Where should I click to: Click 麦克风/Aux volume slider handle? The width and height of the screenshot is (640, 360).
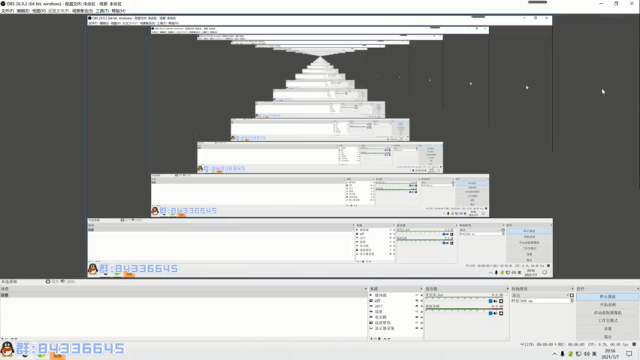[491, 301]
